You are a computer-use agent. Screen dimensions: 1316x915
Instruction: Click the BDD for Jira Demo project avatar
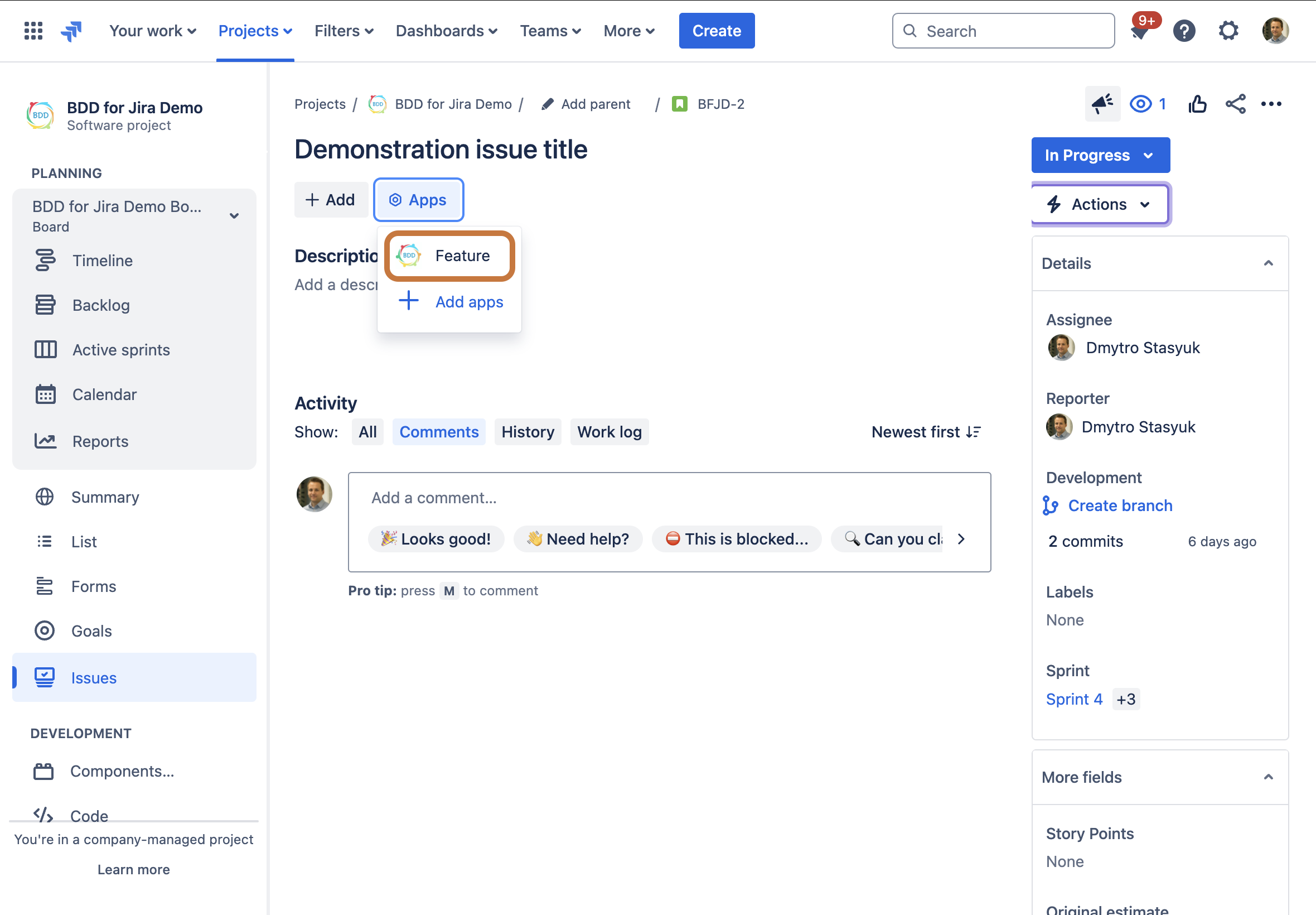coord(40,115)
